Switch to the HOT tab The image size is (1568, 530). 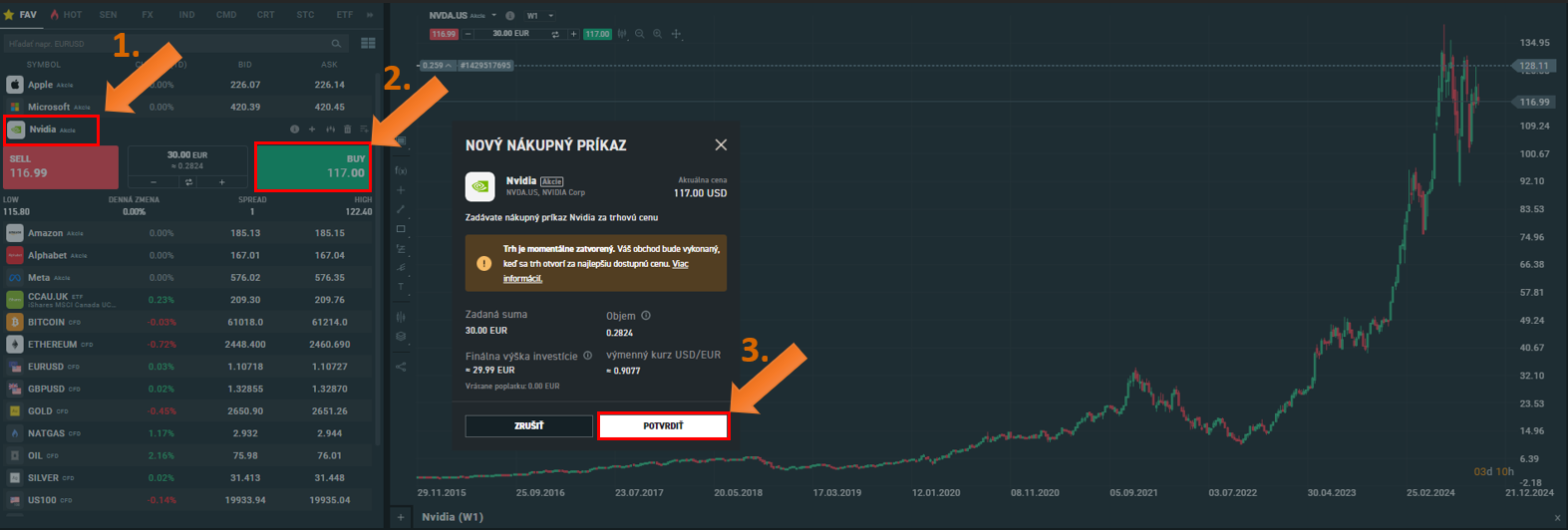pos(66,15)
